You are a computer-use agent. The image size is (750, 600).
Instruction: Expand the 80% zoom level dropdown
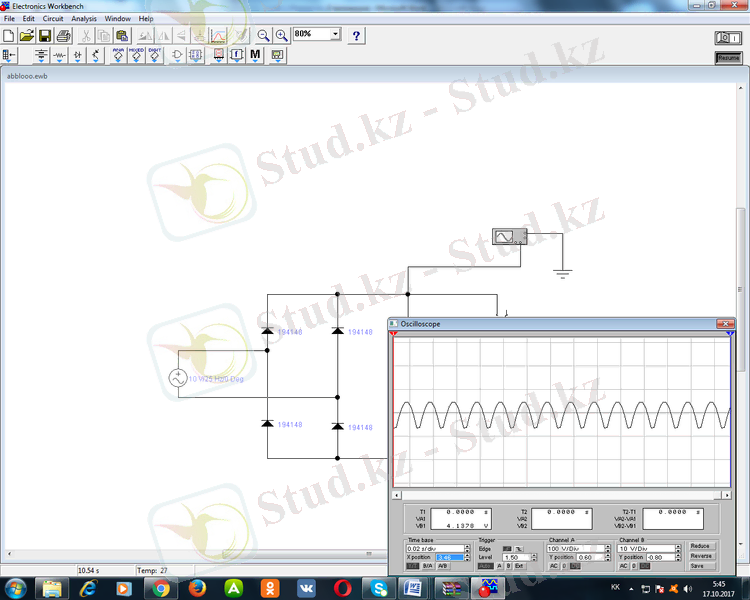click(x=335, y=34)
